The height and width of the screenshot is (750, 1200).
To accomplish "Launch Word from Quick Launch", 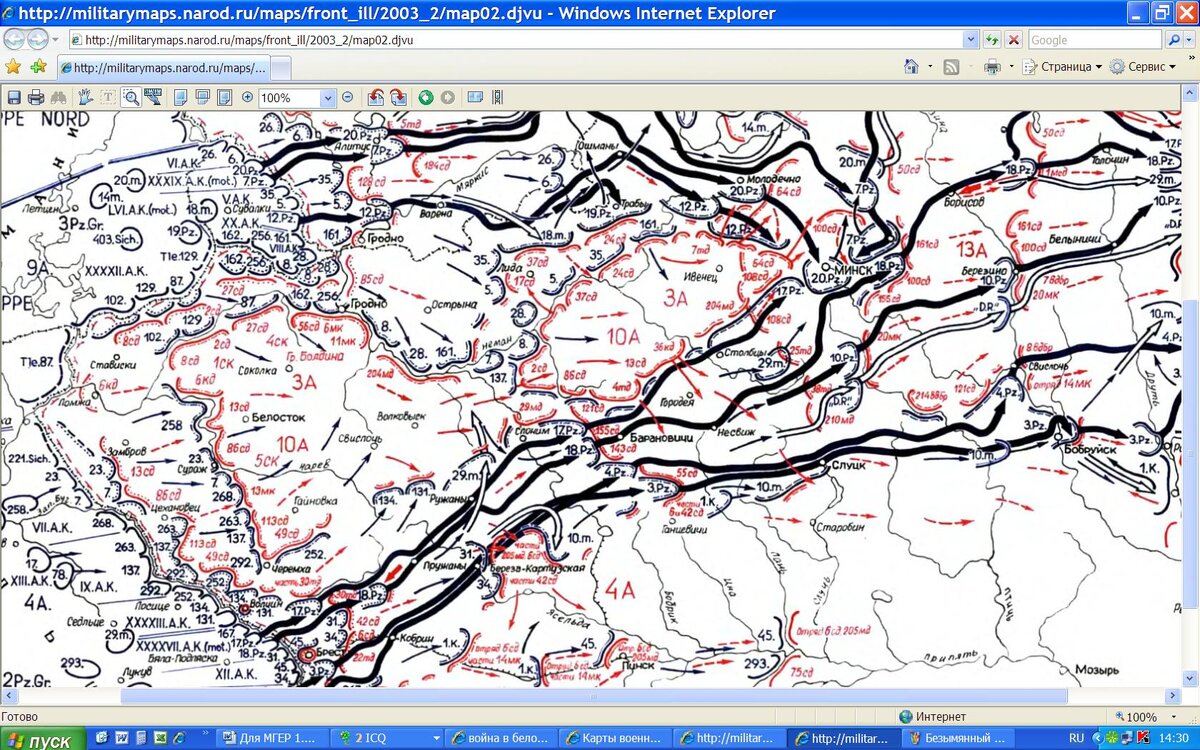I will coord(122,739).
